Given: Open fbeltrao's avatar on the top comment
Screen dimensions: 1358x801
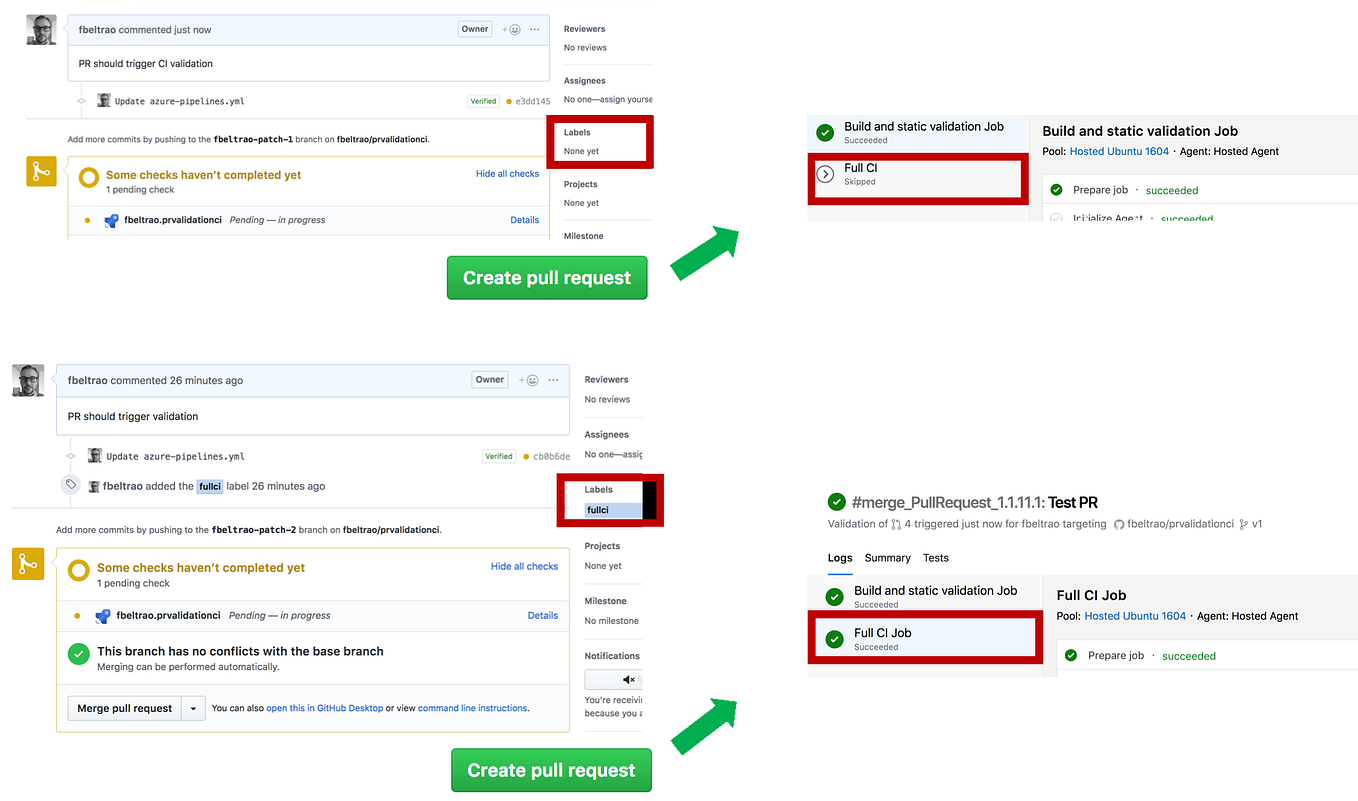Looking at the screenshot, I should (x=40, y=29).
